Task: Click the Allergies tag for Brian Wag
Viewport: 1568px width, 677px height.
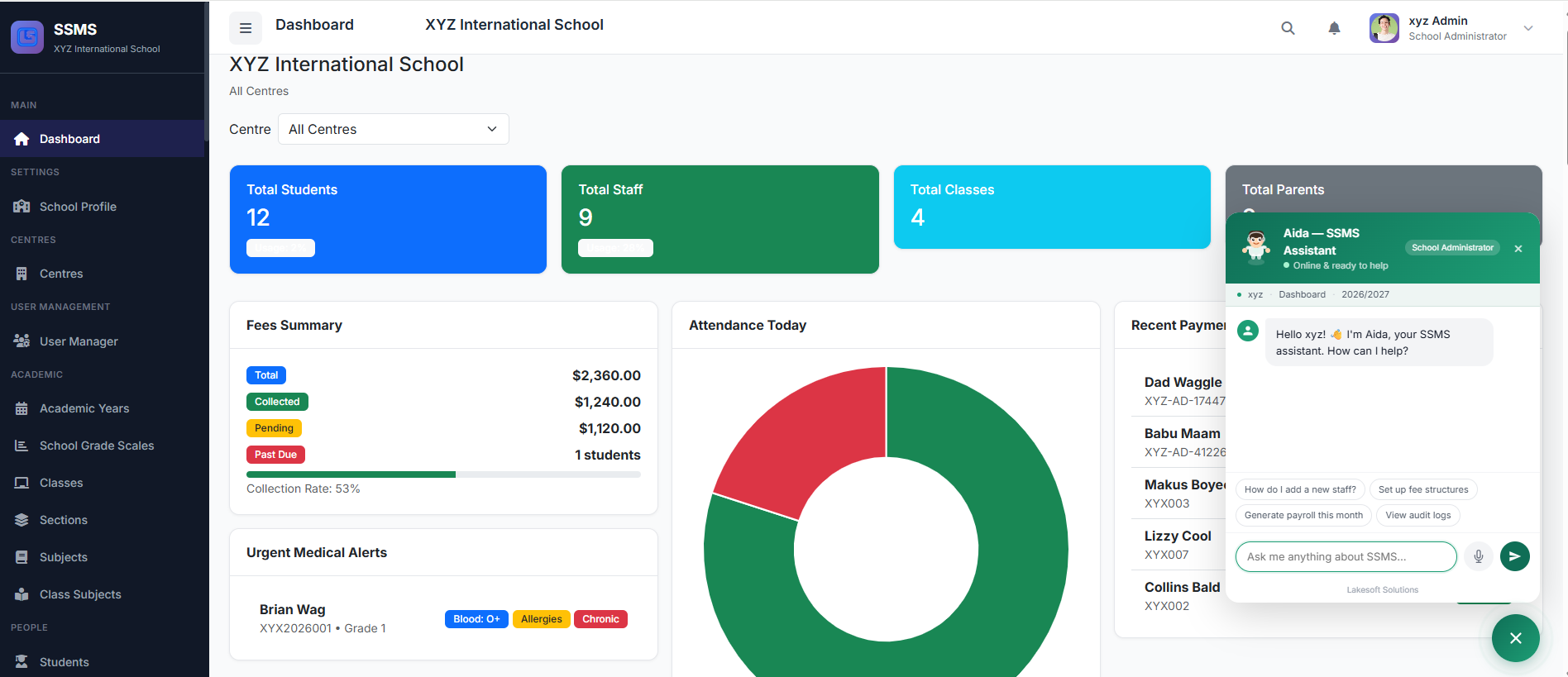Action: 542,619
